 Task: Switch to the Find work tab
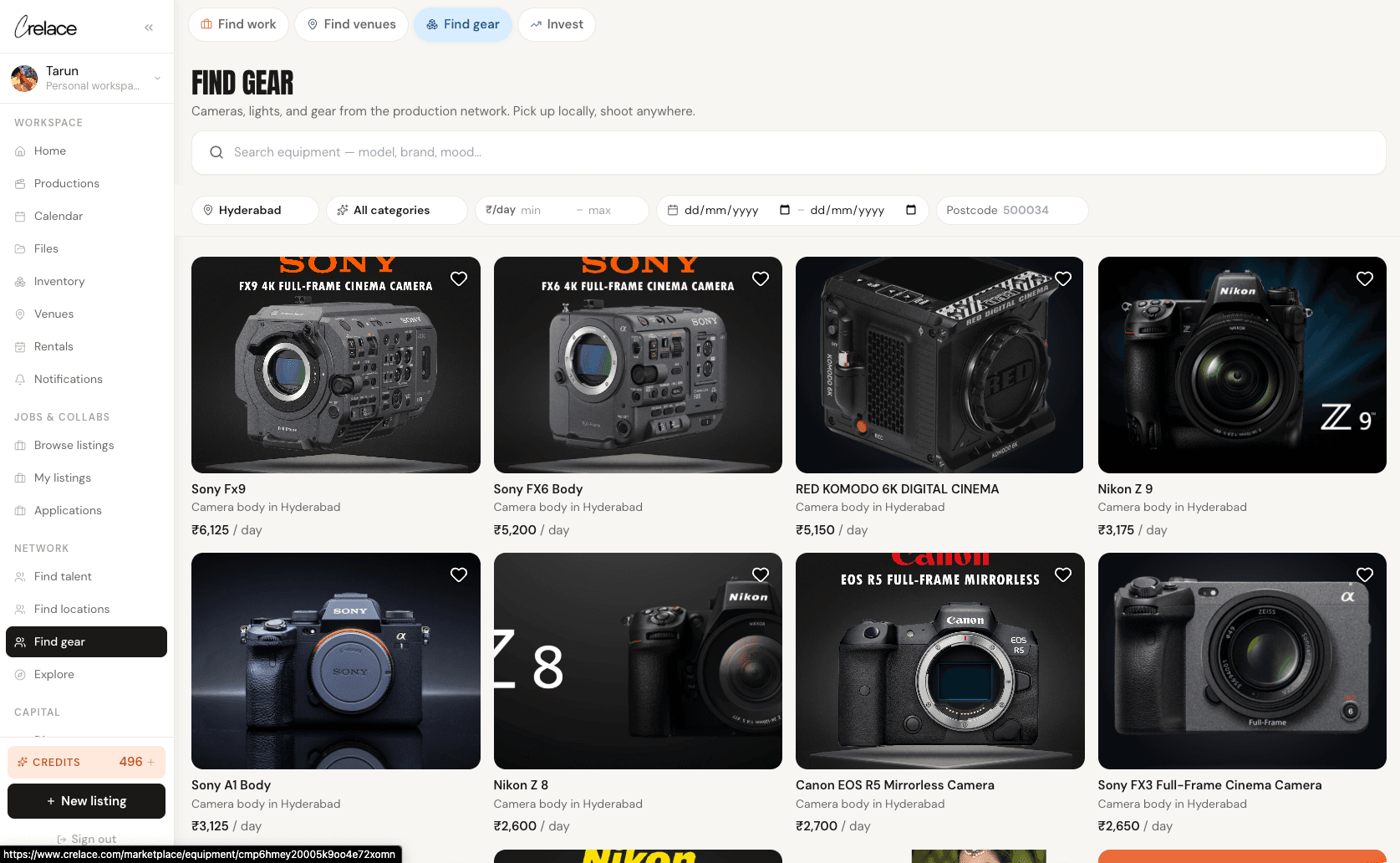point(239,24)
